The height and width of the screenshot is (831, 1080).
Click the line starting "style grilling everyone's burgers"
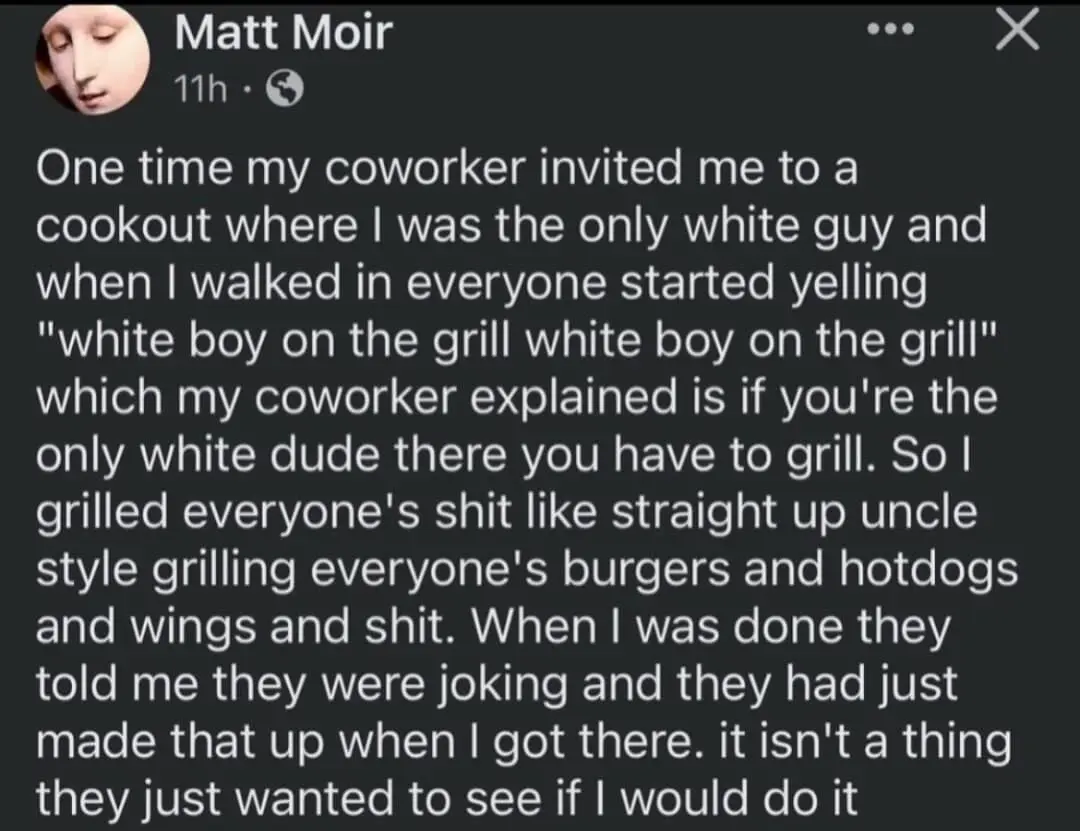click(526, 570)
